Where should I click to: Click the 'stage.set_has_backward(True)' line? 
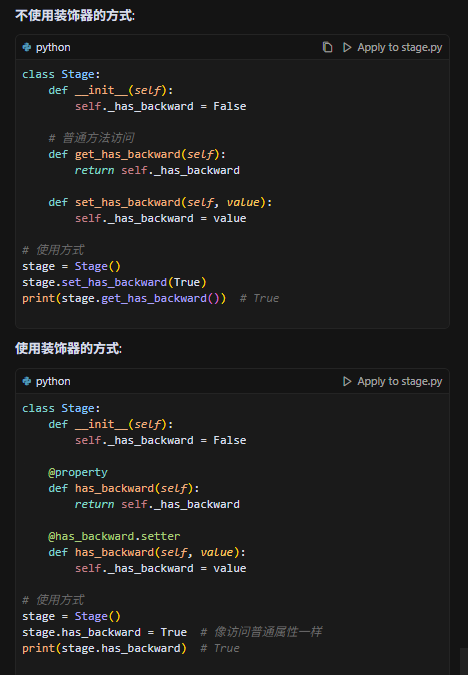pyautogui.click(x=115, y=282)
